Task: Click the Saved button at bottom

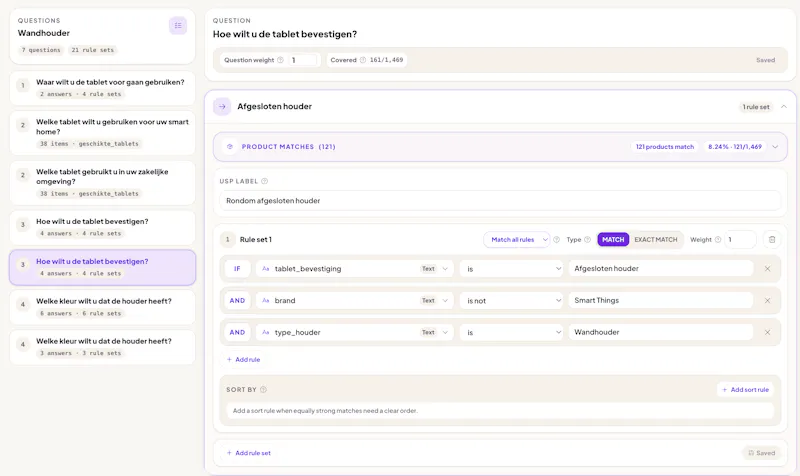Action: click(761, 453)
